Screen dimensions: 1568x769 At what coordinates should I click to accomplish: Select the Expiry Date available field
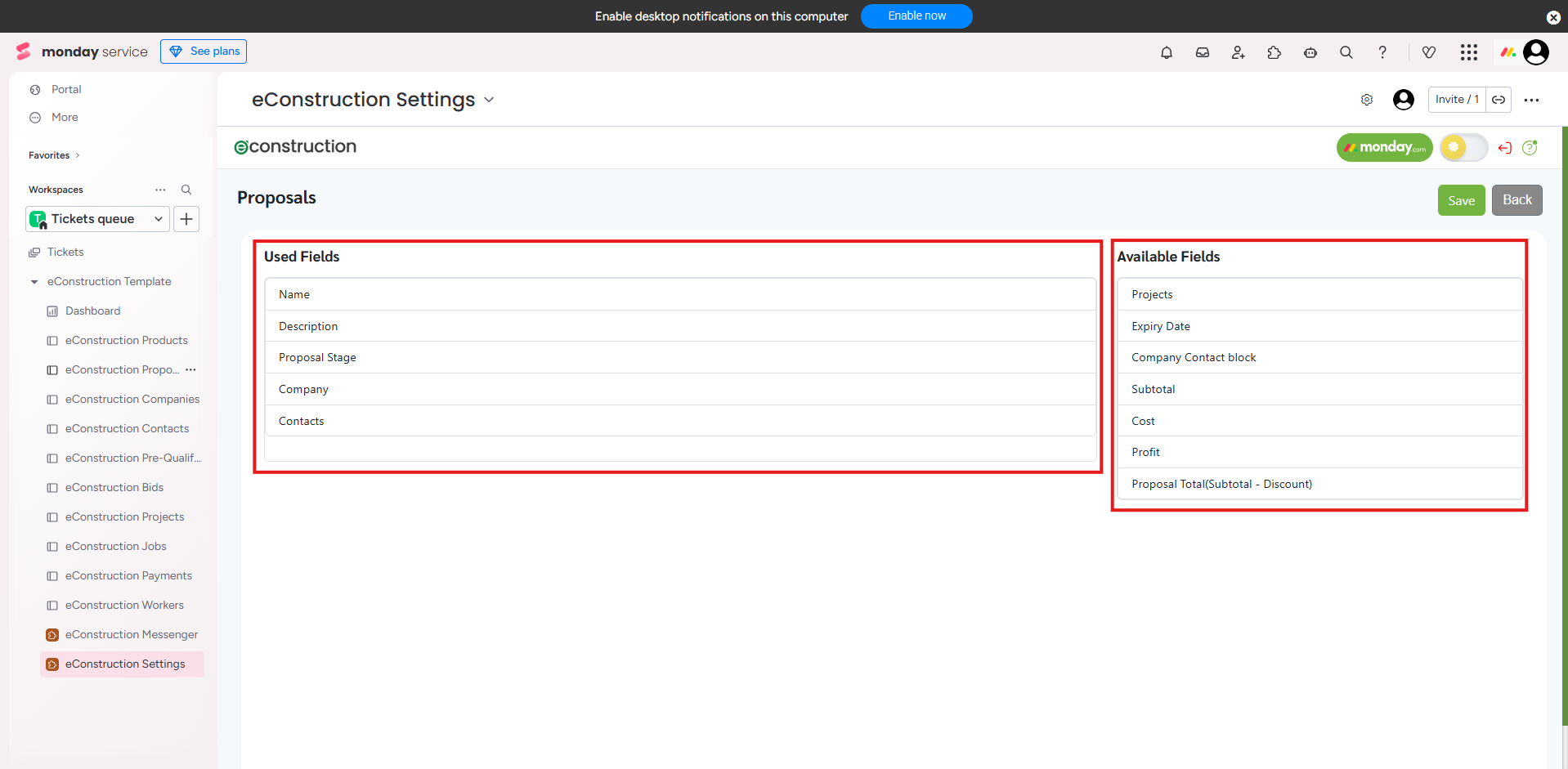(1160, 326)
